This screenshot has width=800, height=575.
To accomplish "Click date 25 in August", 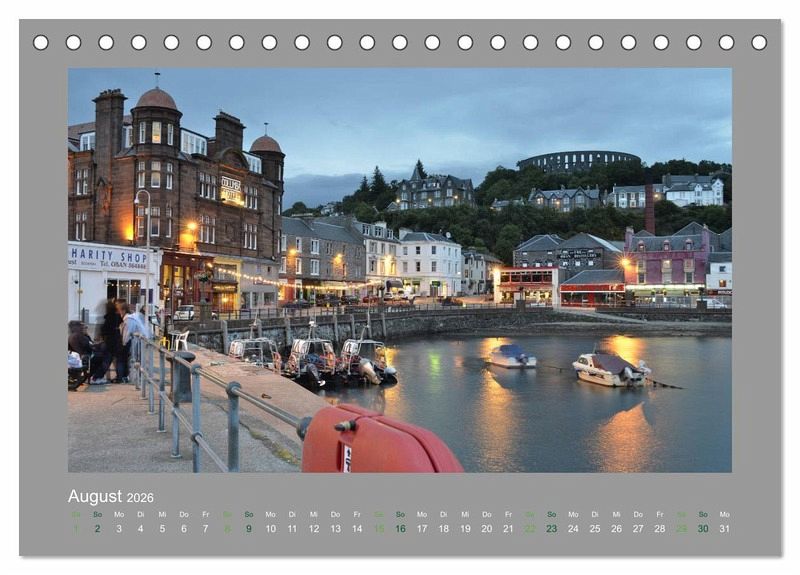I will coord(595,529).
